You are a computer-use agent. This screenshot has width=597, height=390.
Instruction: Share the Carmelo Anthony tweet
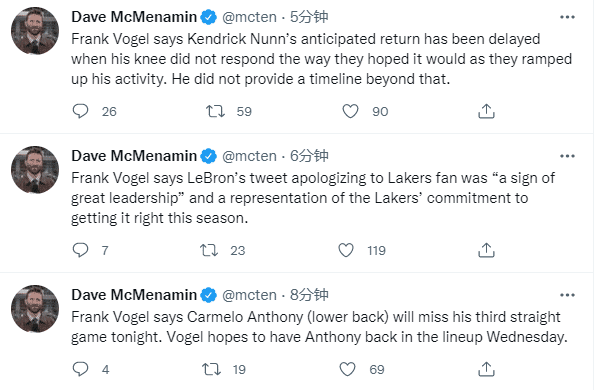[486, 369]
